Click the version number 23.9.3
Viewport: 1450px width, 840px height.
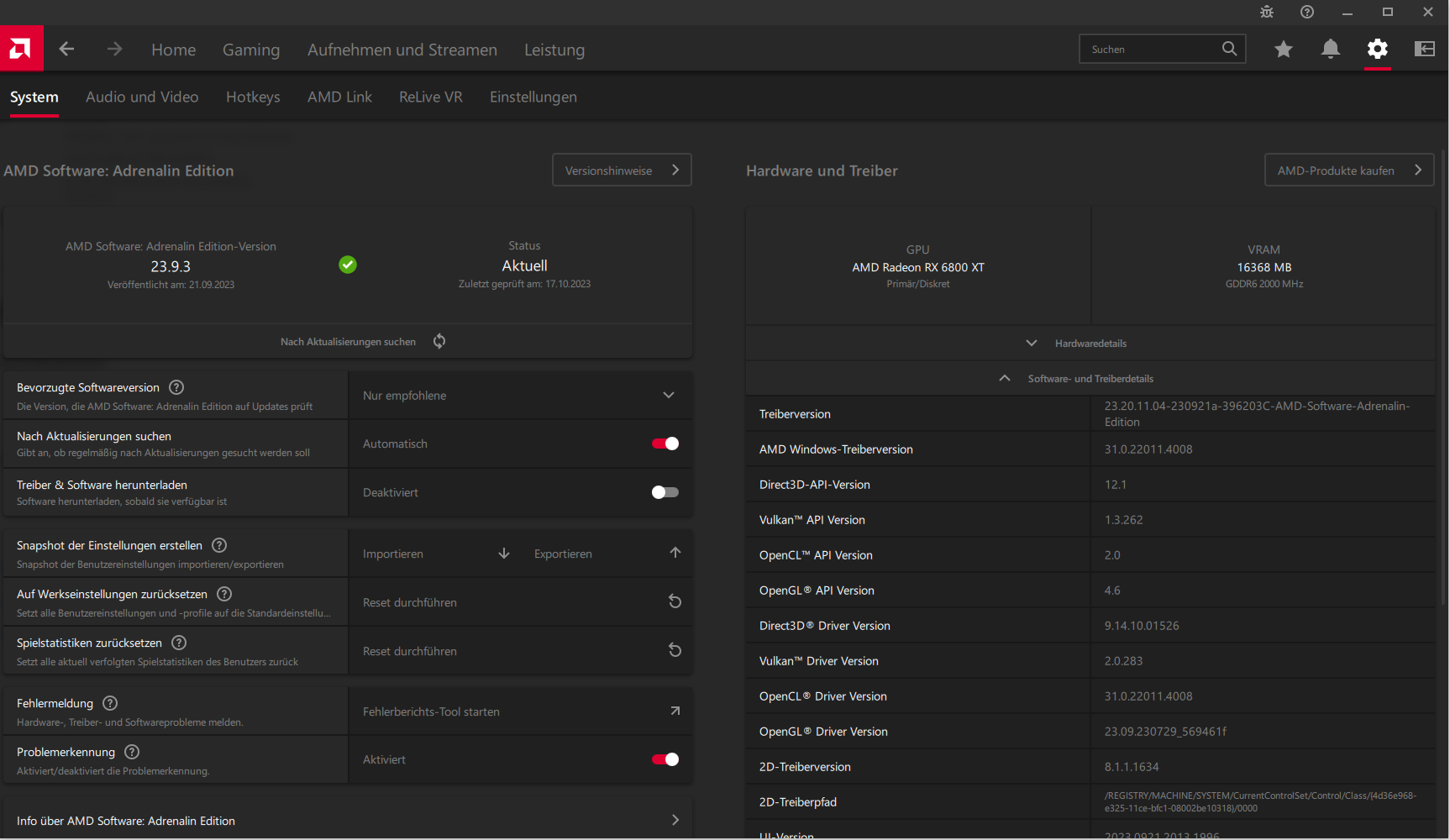[x=171, y=266]
